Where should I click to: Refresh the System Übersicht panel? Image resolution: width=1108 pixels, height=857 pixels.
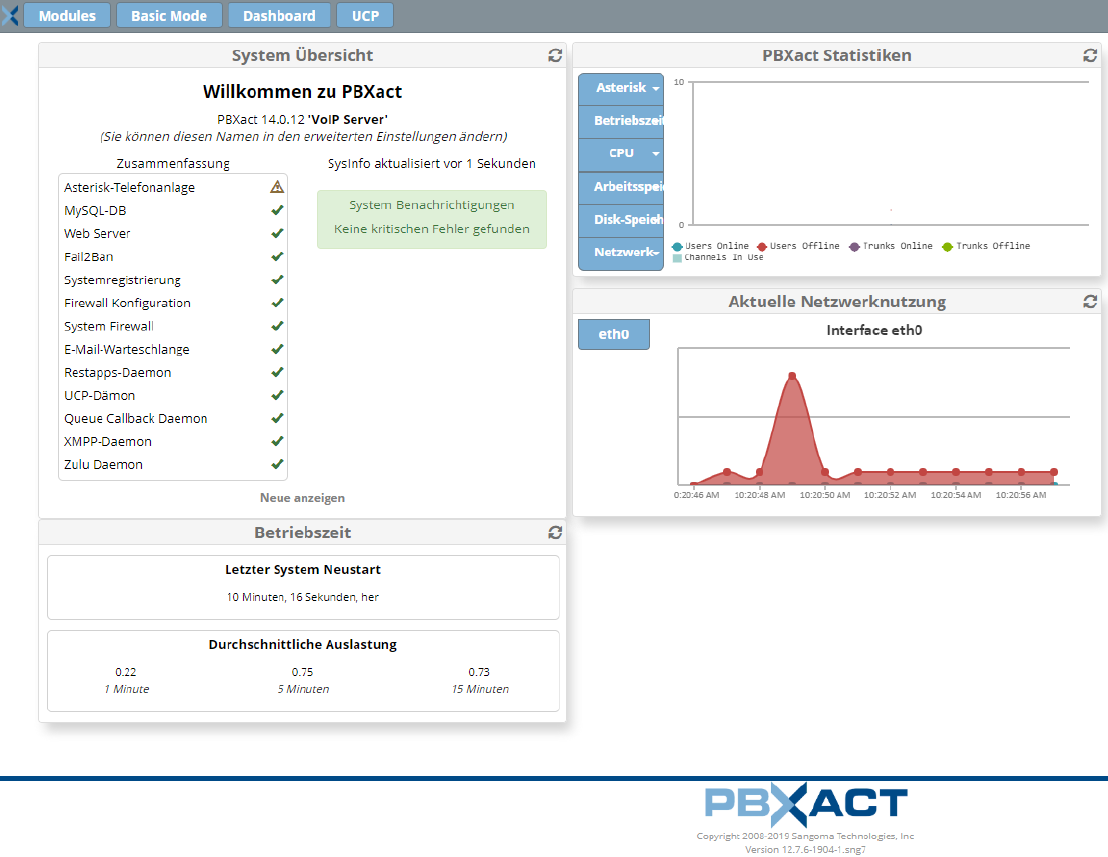(555, 56)
